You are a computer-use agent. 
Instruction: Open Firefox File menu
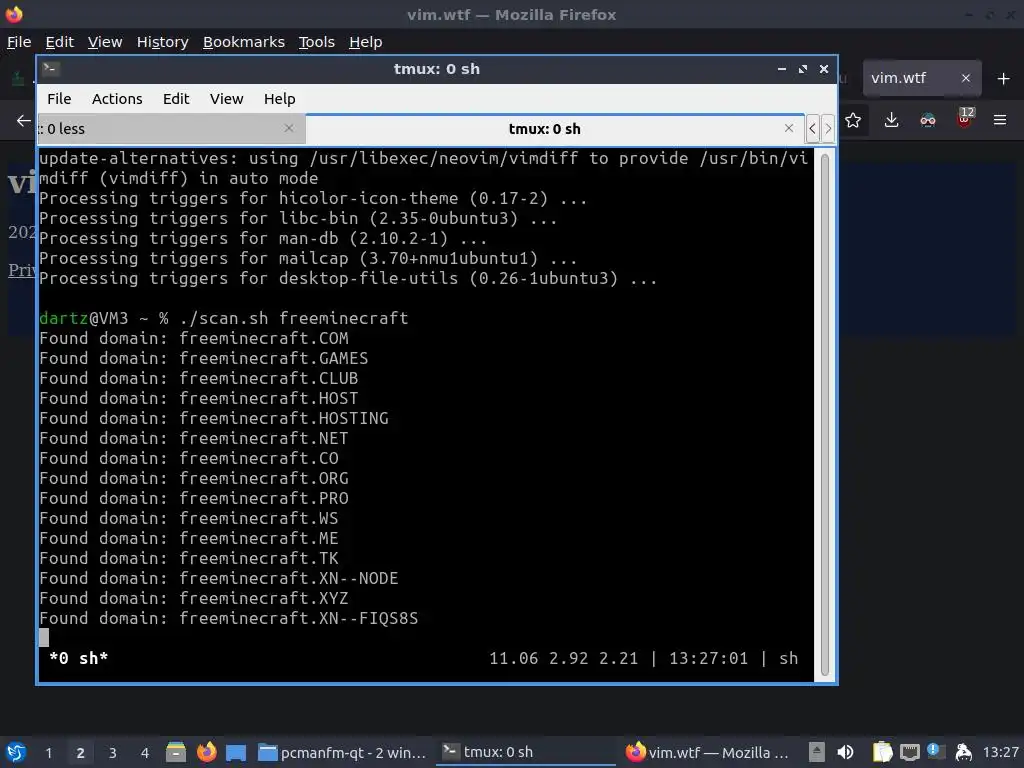19,42
